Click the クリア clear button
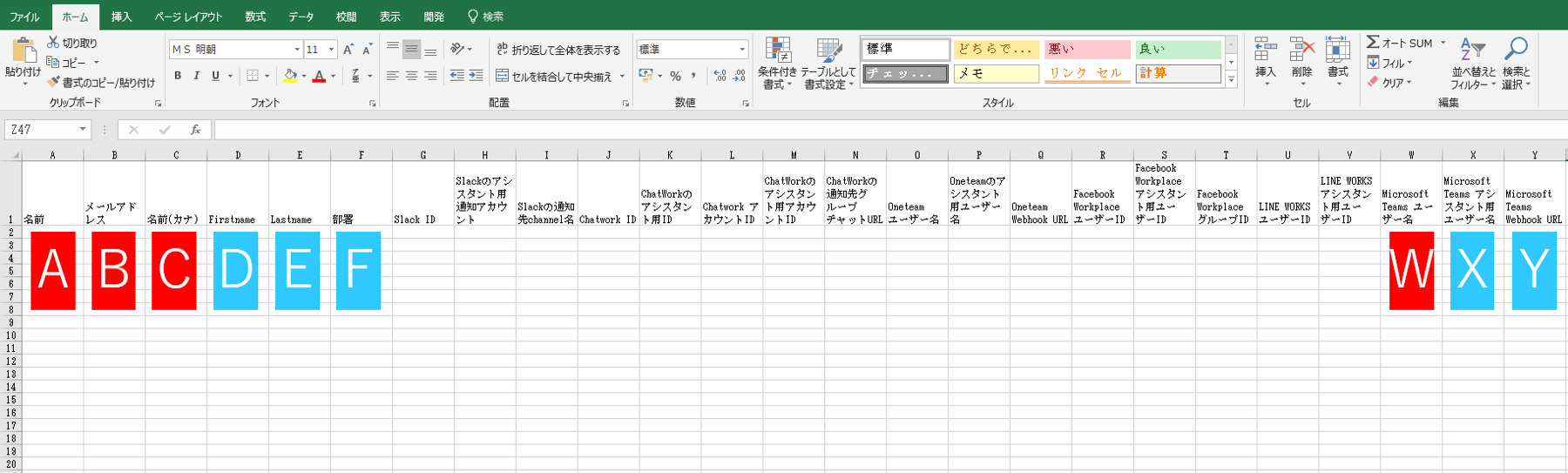1568x473 pixels. pyautogui.click(x=1389, y=83)
